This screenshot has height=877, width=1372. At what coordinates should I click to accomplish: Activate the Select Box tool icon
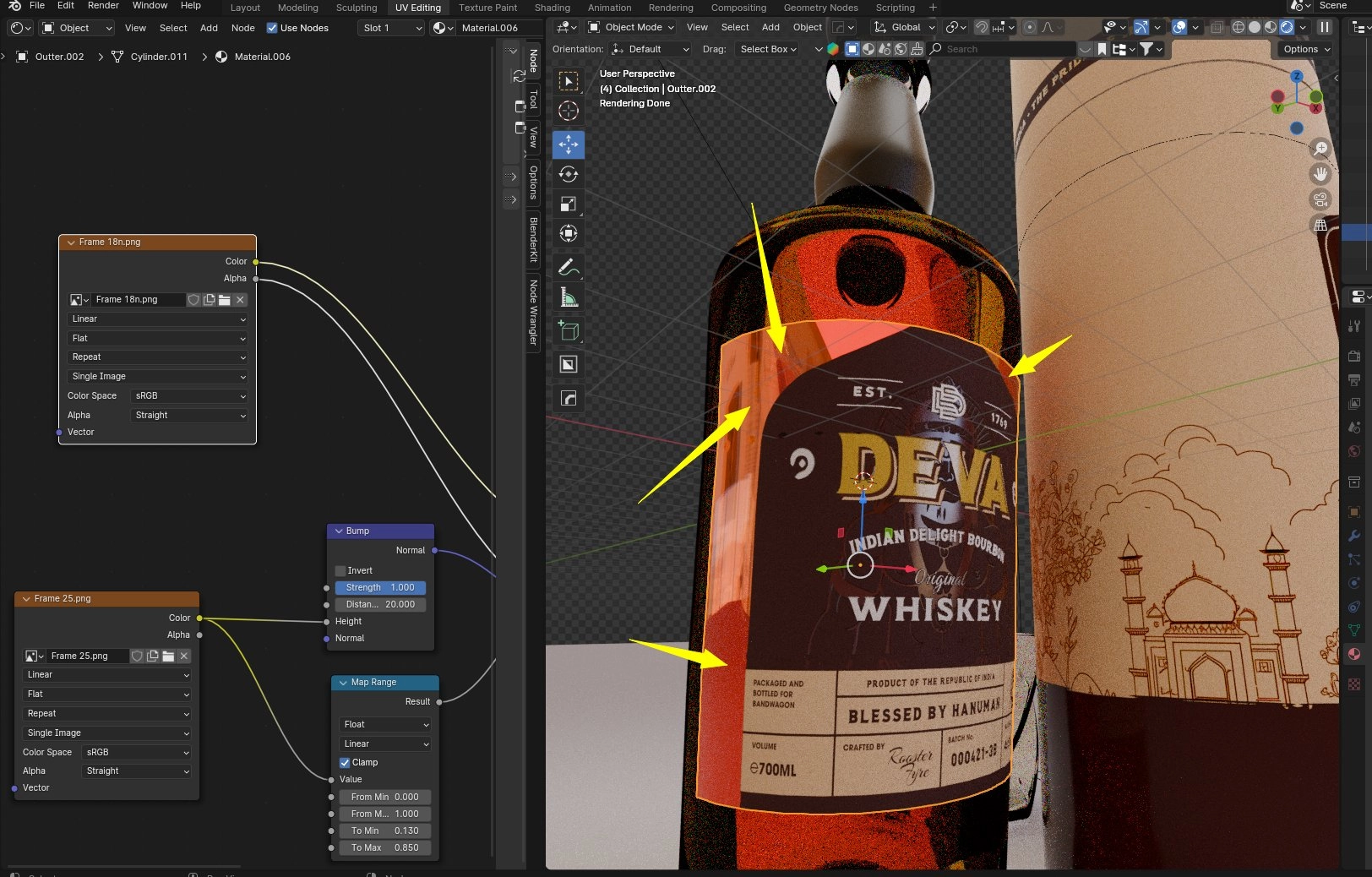[569, 81]
